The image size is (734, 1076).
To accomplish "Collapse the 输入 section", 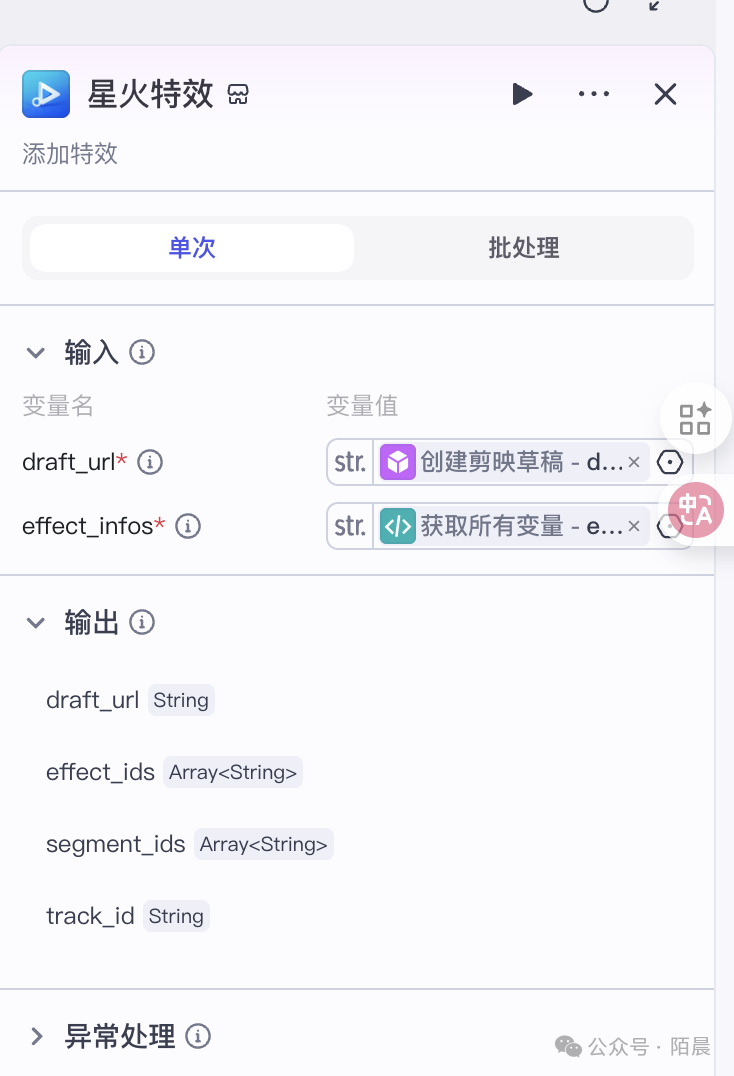I will click(x=36, y=352).
